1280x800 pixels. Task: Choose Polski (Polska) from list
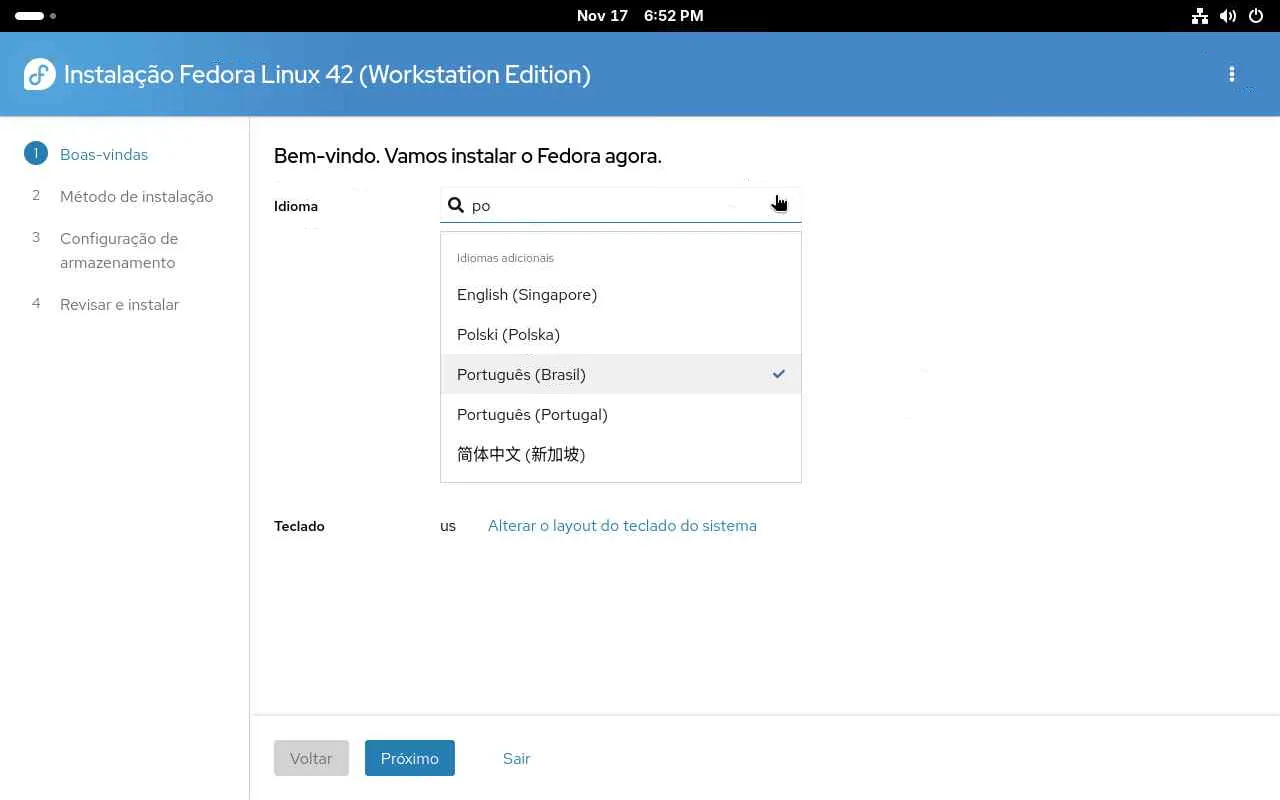508,335
